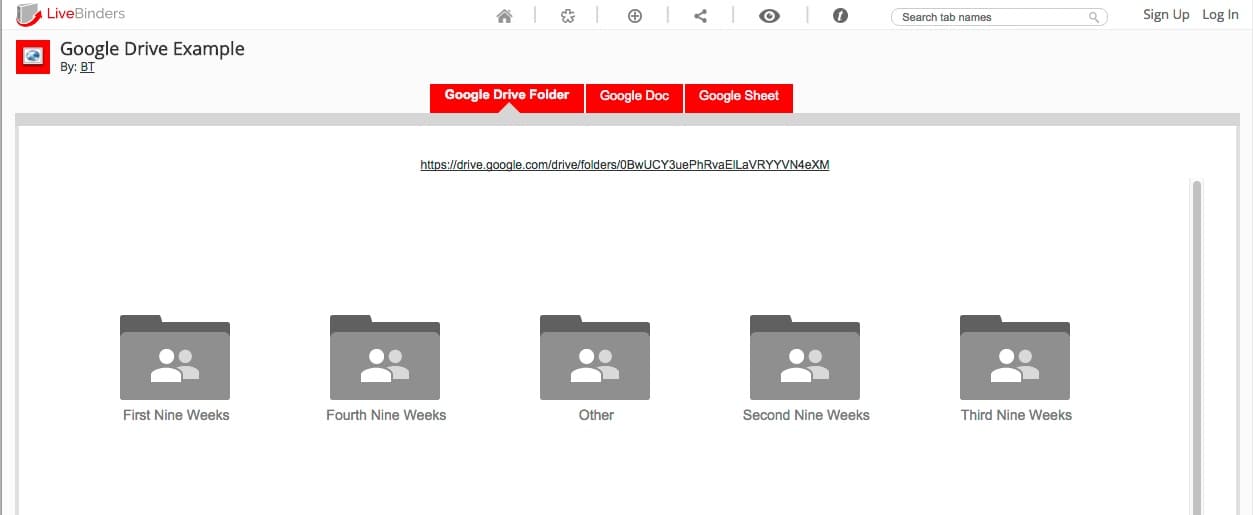Open the First Nine Weeks folder icon
Screen dimensions: 1253x515
[x=175, y=357]
